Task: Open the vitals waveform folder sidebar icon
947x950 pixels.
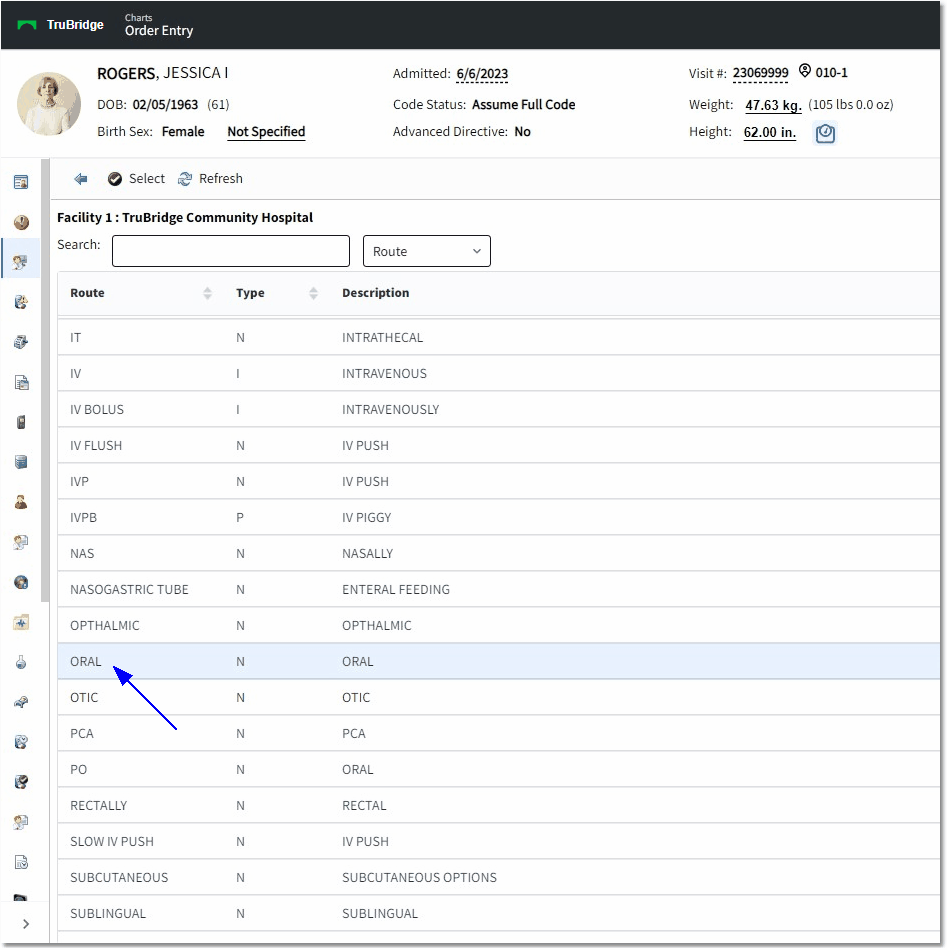Action: pyautogui.click(x=21, y=622)
